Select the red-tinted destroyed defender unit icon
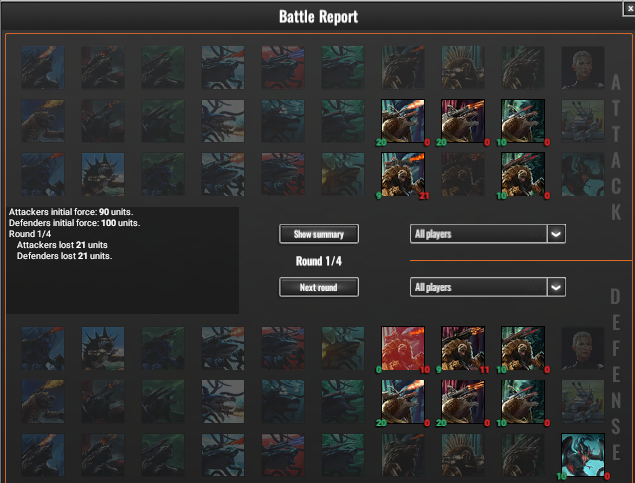Viewport: 635px width, 483px height. 403,349
